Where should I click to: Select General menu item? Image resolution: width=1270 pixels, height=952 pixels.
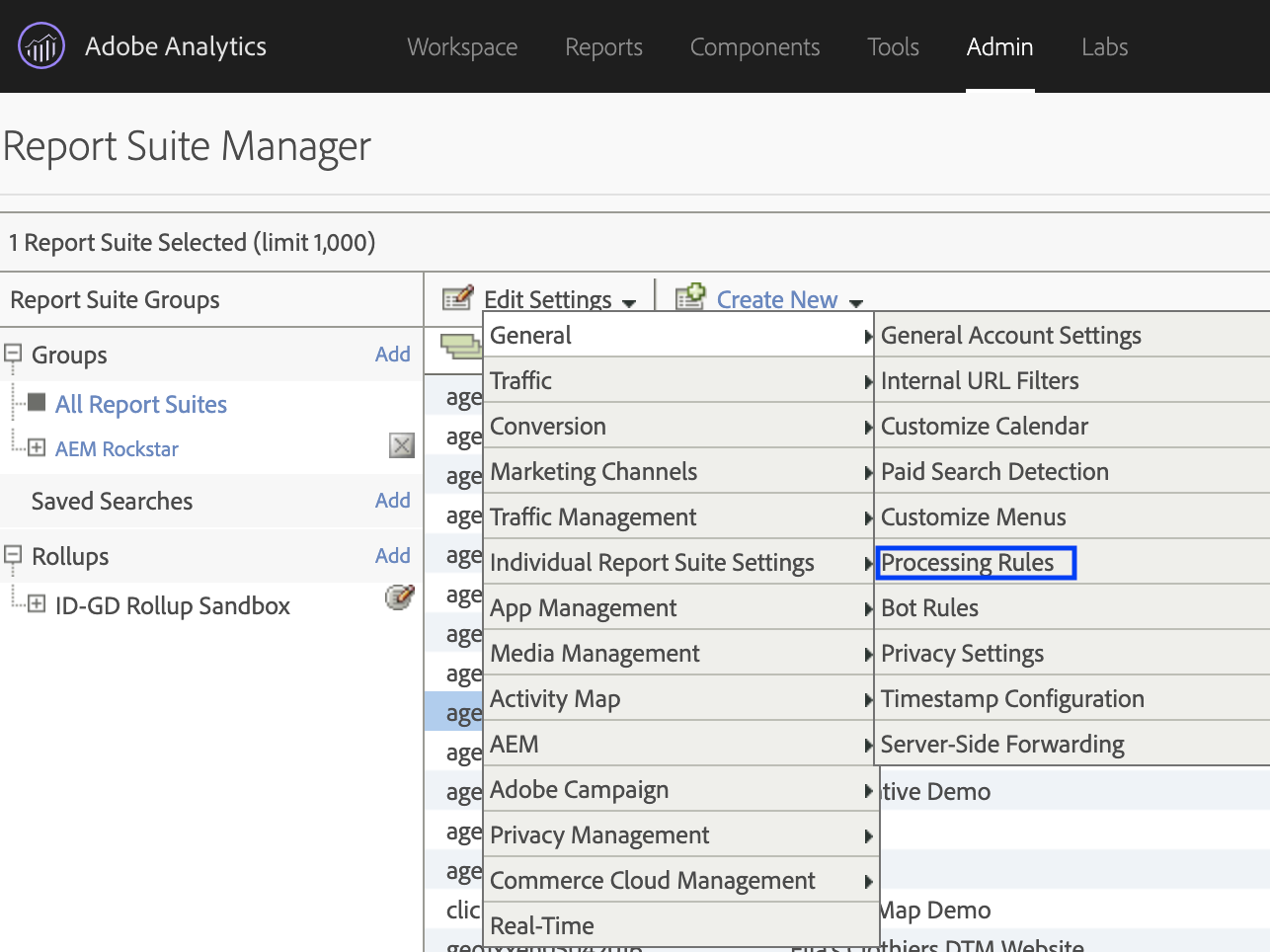click(680, 335)
